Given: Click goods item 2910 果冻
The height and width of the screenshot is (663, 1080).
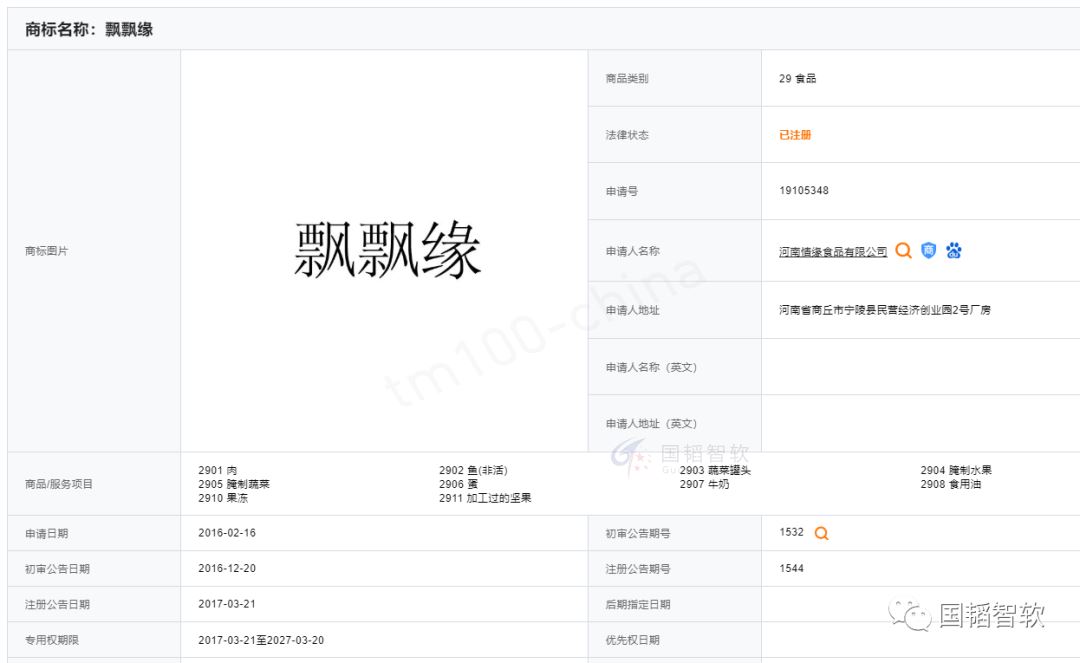Looking at the screenshot, I should coord(223,498).
